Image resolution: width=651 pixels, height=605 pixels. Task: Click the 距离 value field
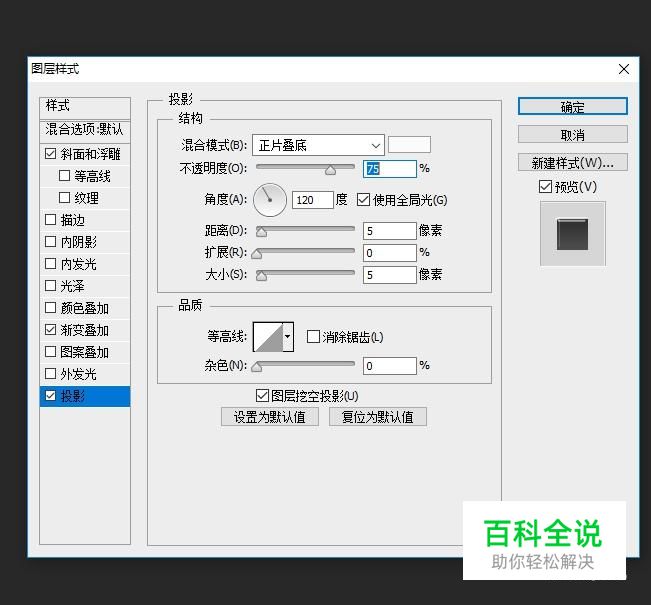click(x=389, y=231)
